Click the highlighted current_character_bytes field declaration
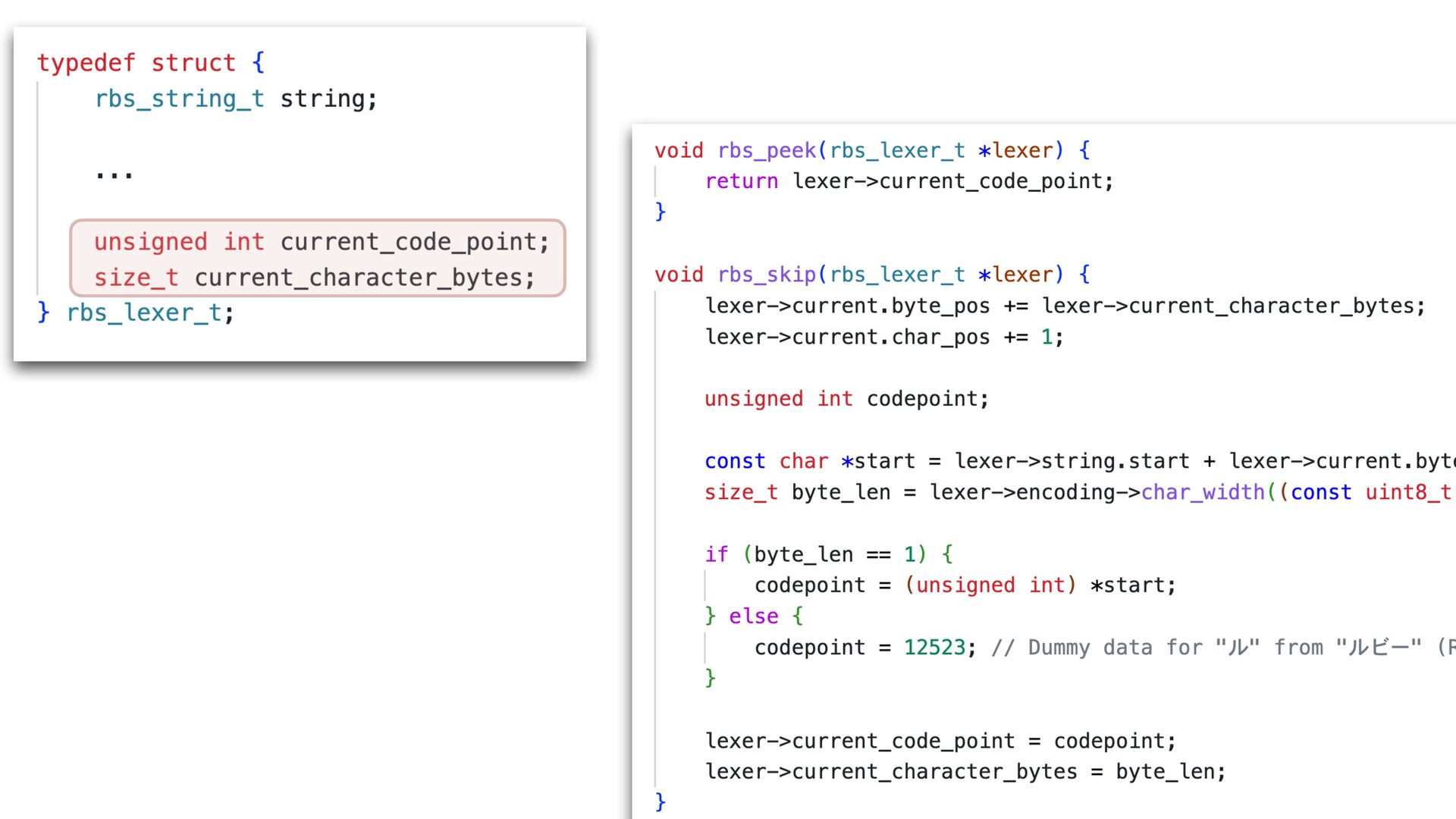 314,278
